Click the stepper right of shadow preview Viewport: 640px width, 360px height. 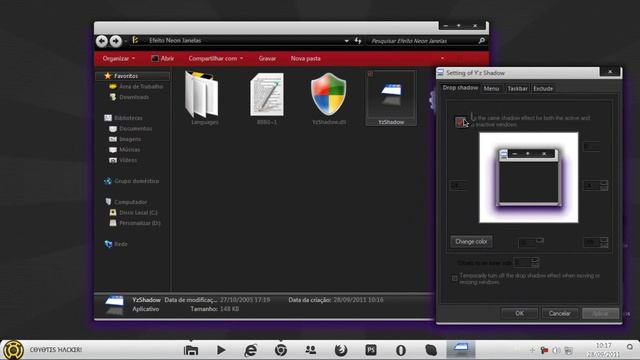point(604,185)
